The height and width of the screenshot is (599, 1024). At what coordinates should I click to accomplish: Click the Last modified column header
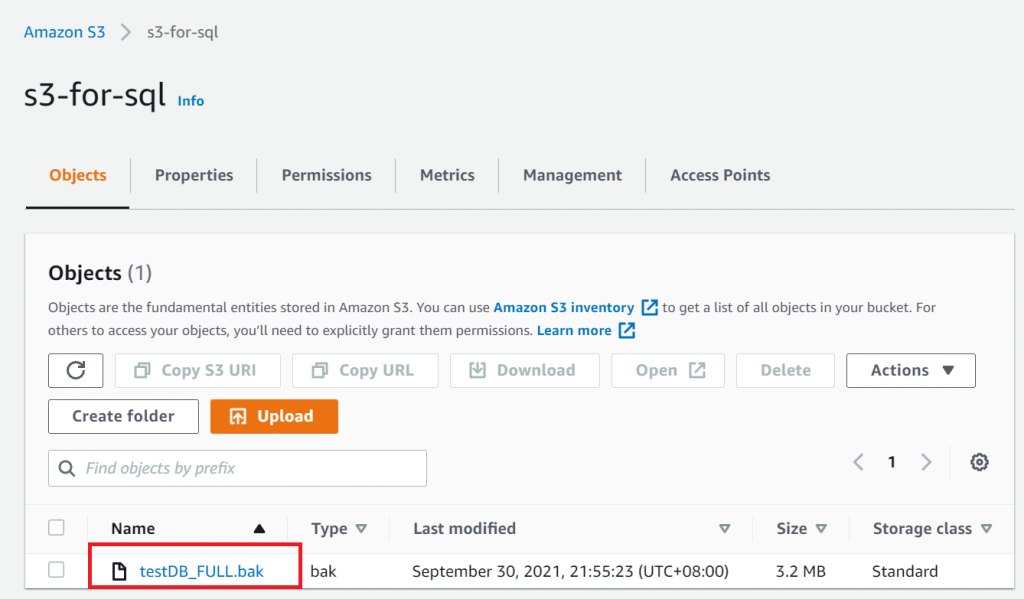pos(464,528)
